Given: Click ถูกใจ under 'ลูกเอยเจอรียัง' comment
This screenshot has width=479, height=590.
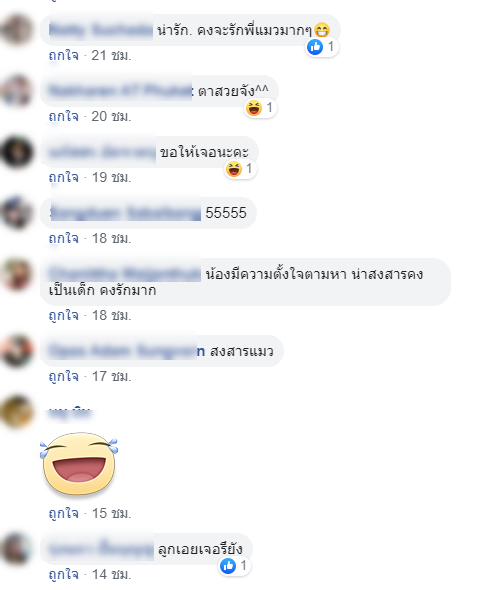Looking at the screenshot, I should 64,574.
